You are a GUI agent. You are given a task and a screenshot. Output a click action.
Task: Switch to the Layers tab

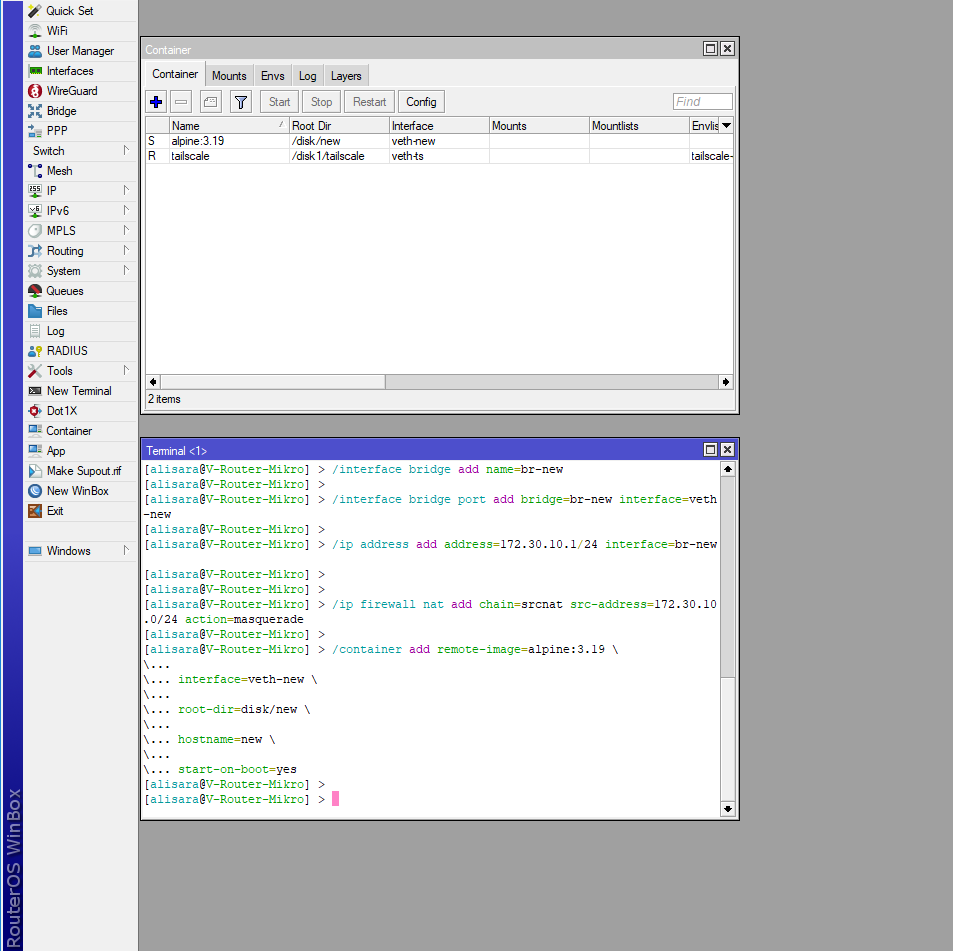tap(346, 76)
